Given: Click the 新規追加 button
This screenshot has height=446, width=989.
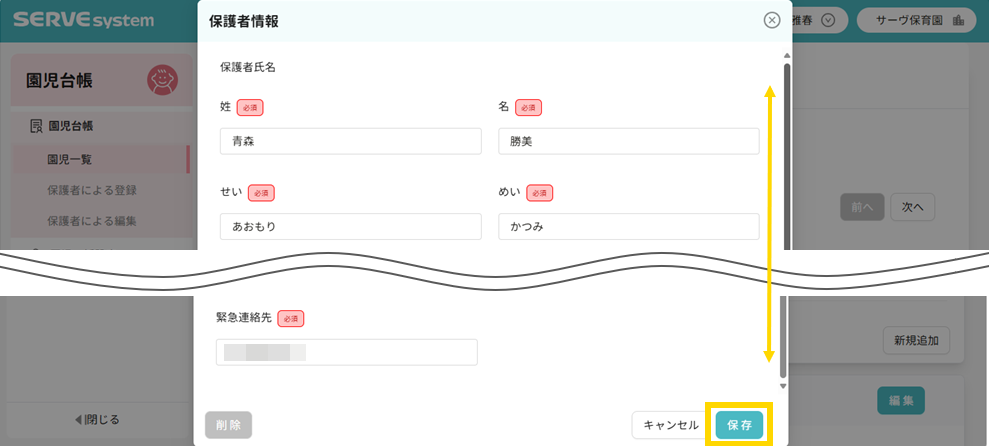Looking at the screenshot, I should 916,340.
